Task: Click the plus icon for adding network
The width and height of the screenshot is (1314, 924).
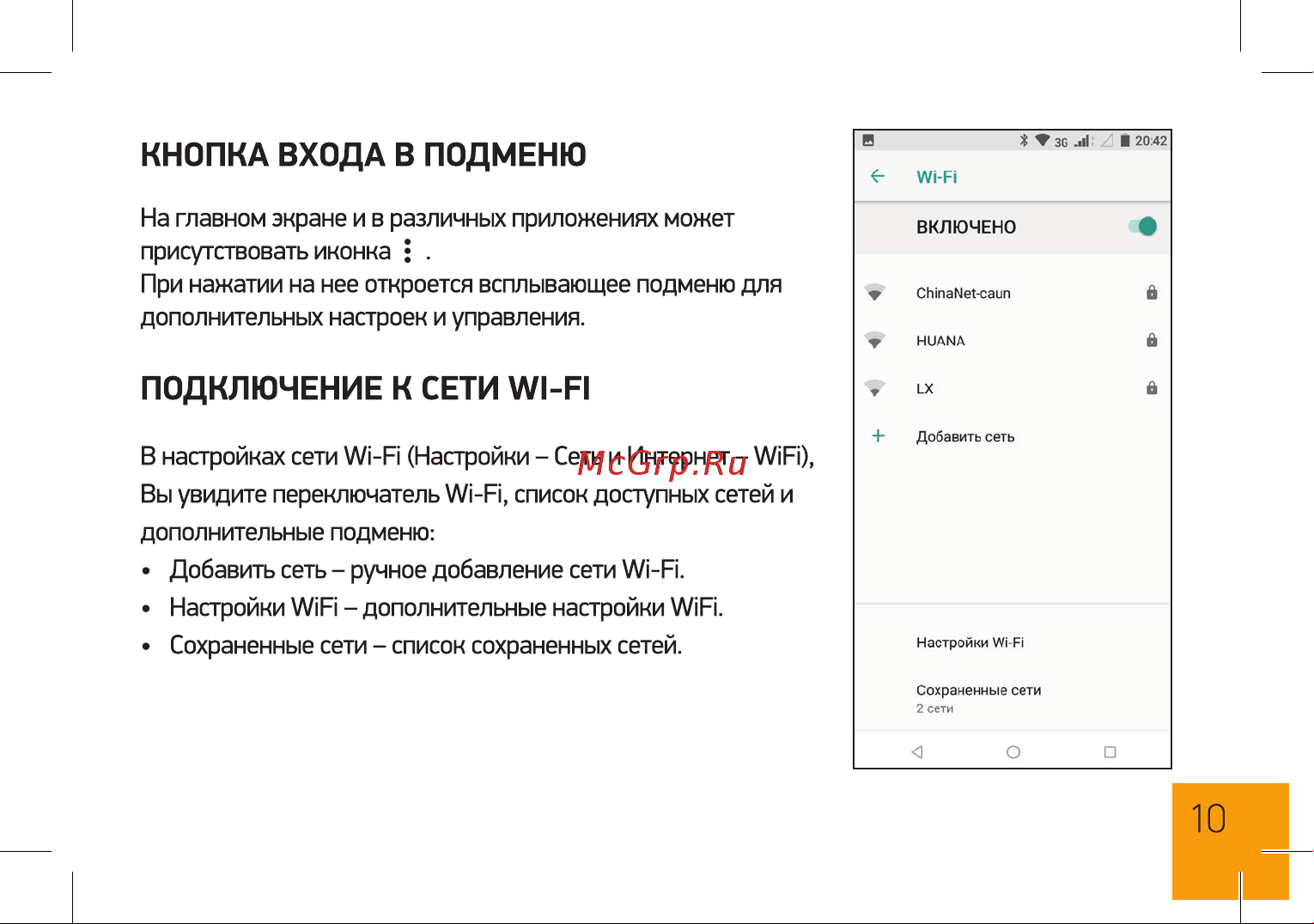Action: (879, 435)
